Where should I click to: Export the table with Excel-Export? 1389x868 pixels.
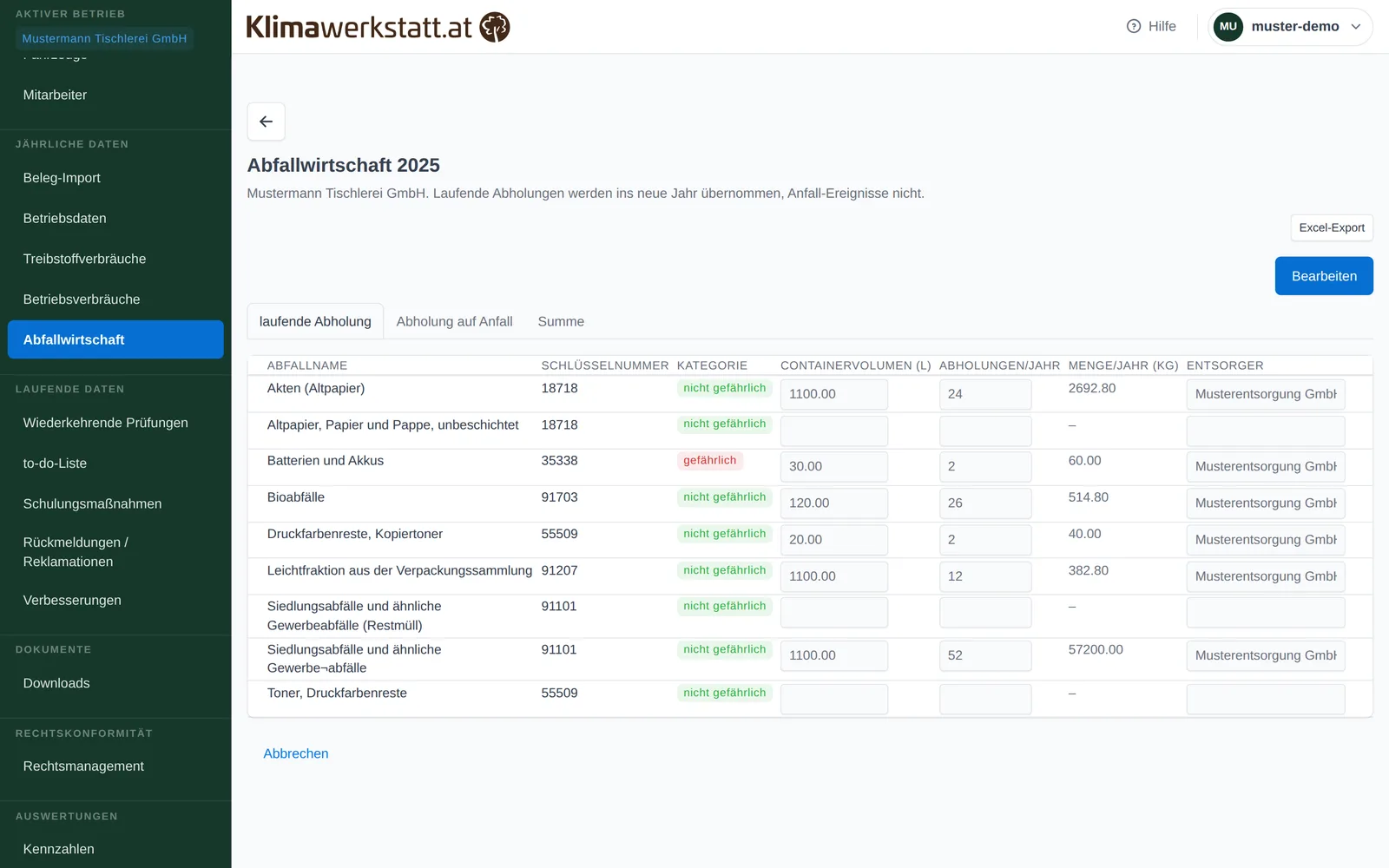point(1332,227)
